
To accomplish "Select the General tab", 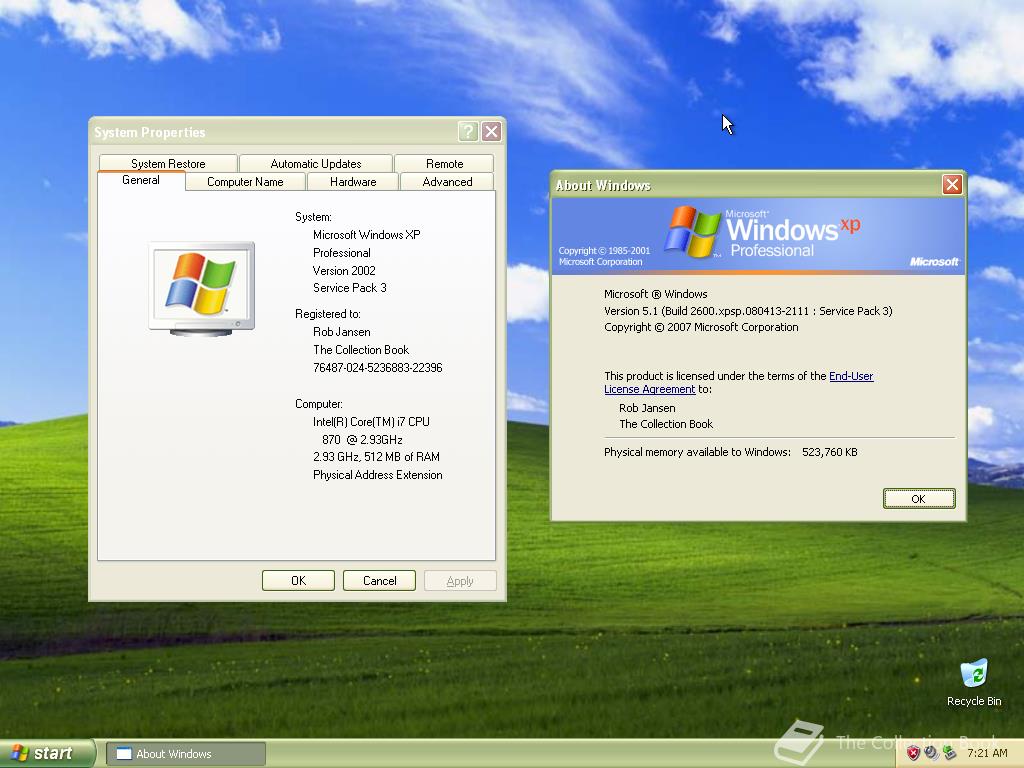I will pyautogui.click(x=141, y=180).
